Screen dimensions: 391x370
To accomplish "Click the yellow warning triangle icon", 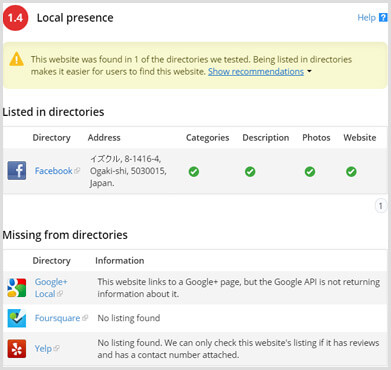I will pos(16,60).
